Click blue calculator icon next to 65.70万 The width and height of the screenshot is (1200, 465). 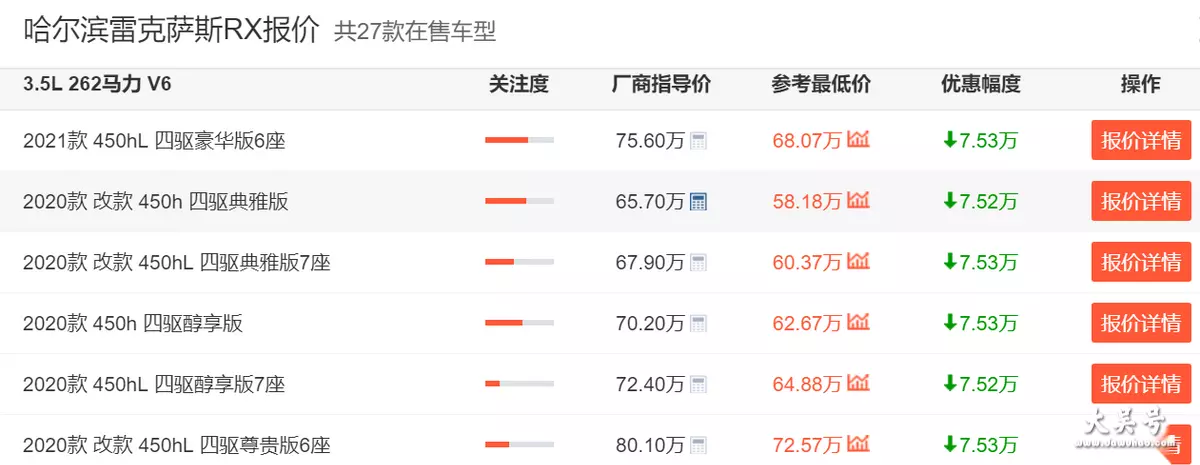698,202
